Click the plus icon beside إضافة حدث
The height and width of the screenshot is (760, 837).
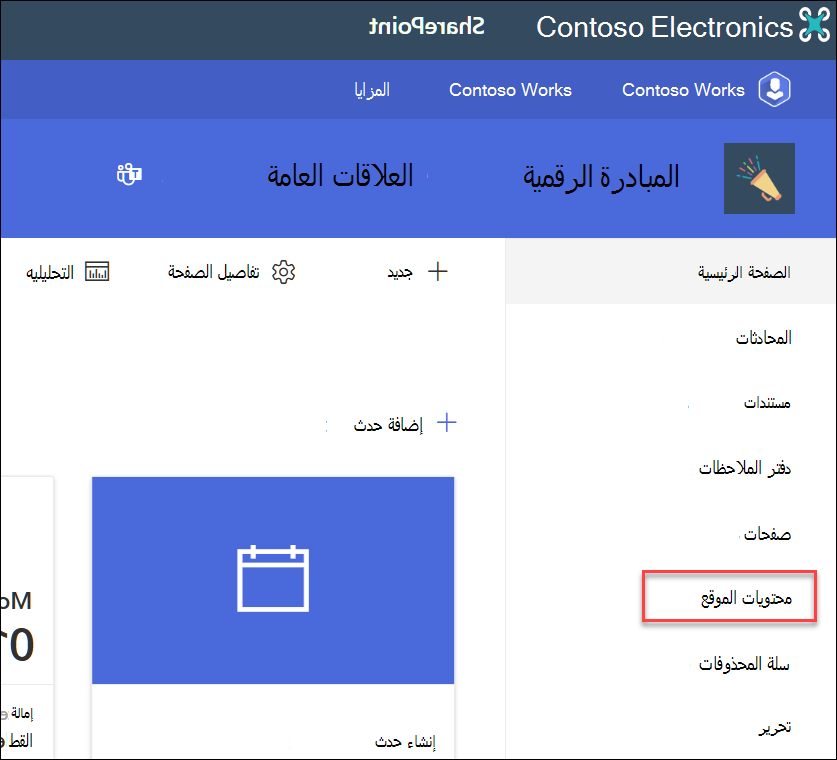[447, 423]
